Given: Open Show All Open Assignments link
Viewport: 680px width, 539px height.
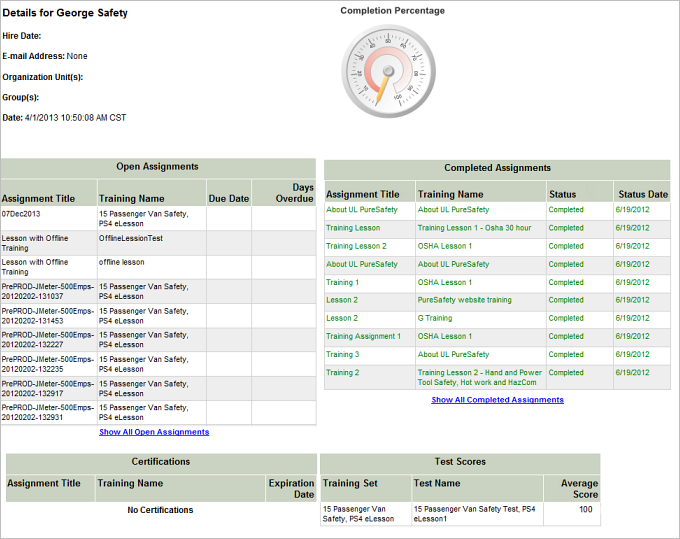Looking at the screenshot, I should click(154, 432).
